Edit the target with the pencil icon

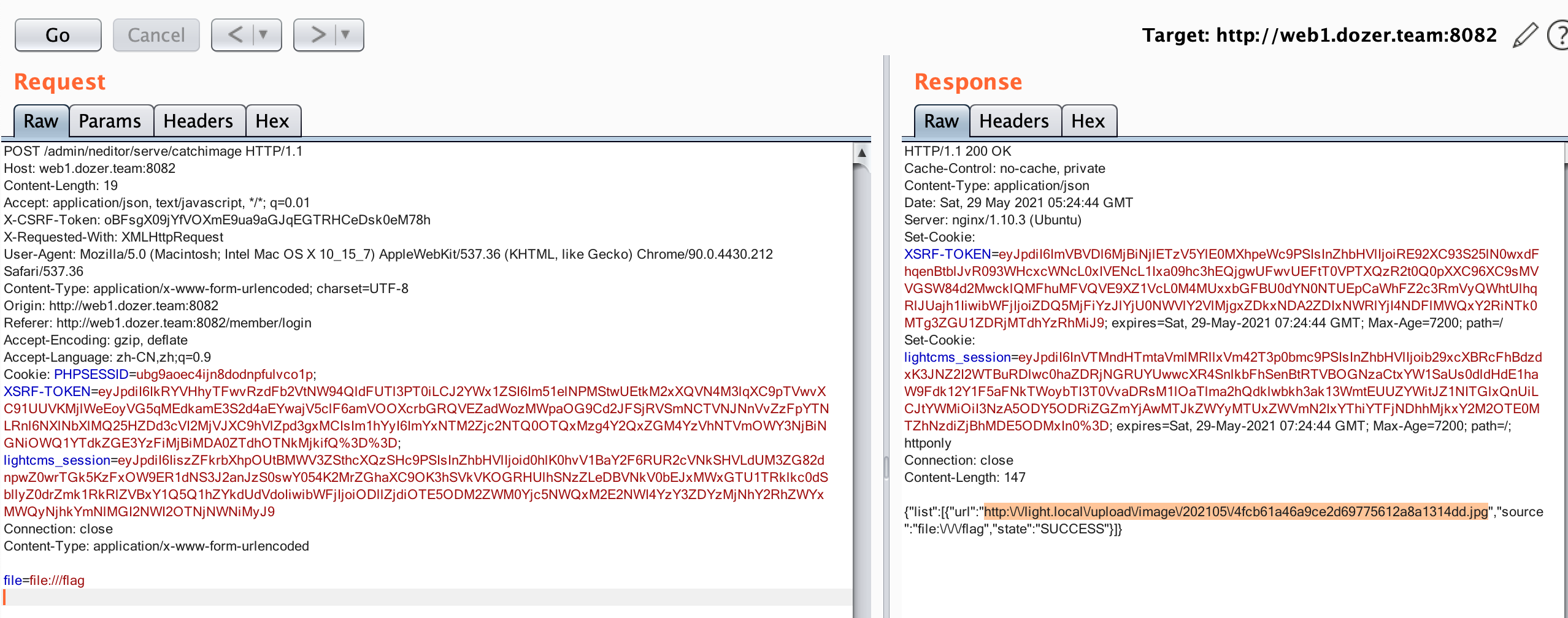(1526, 35)
